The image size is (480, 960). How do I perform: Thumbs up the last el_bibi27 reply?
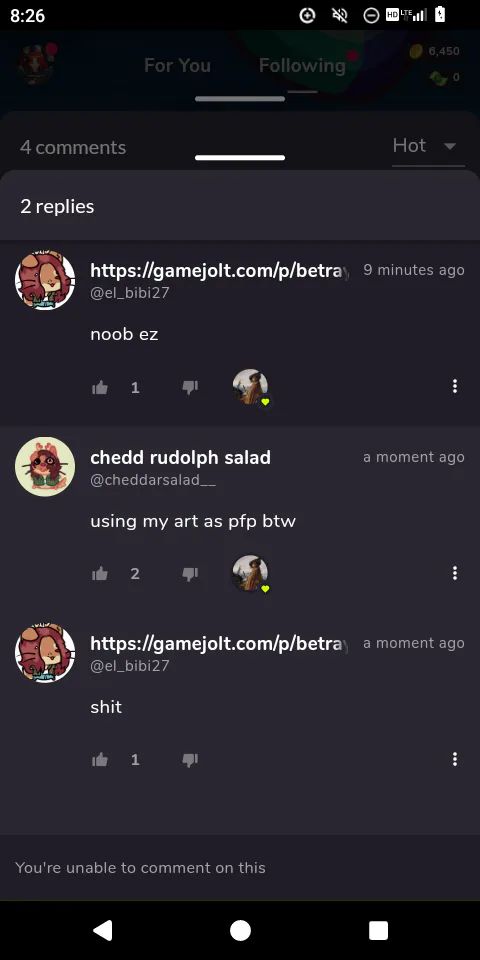point(100,760)
